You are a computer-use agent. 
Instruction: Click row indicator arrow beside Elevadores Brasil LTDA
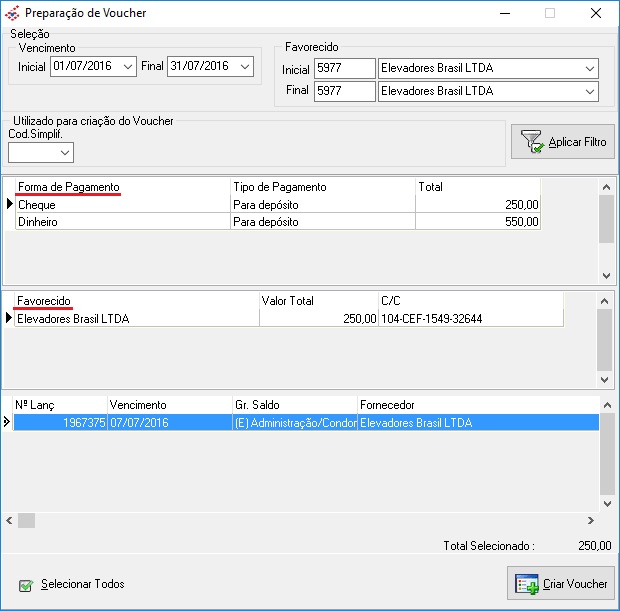[10, 318]
